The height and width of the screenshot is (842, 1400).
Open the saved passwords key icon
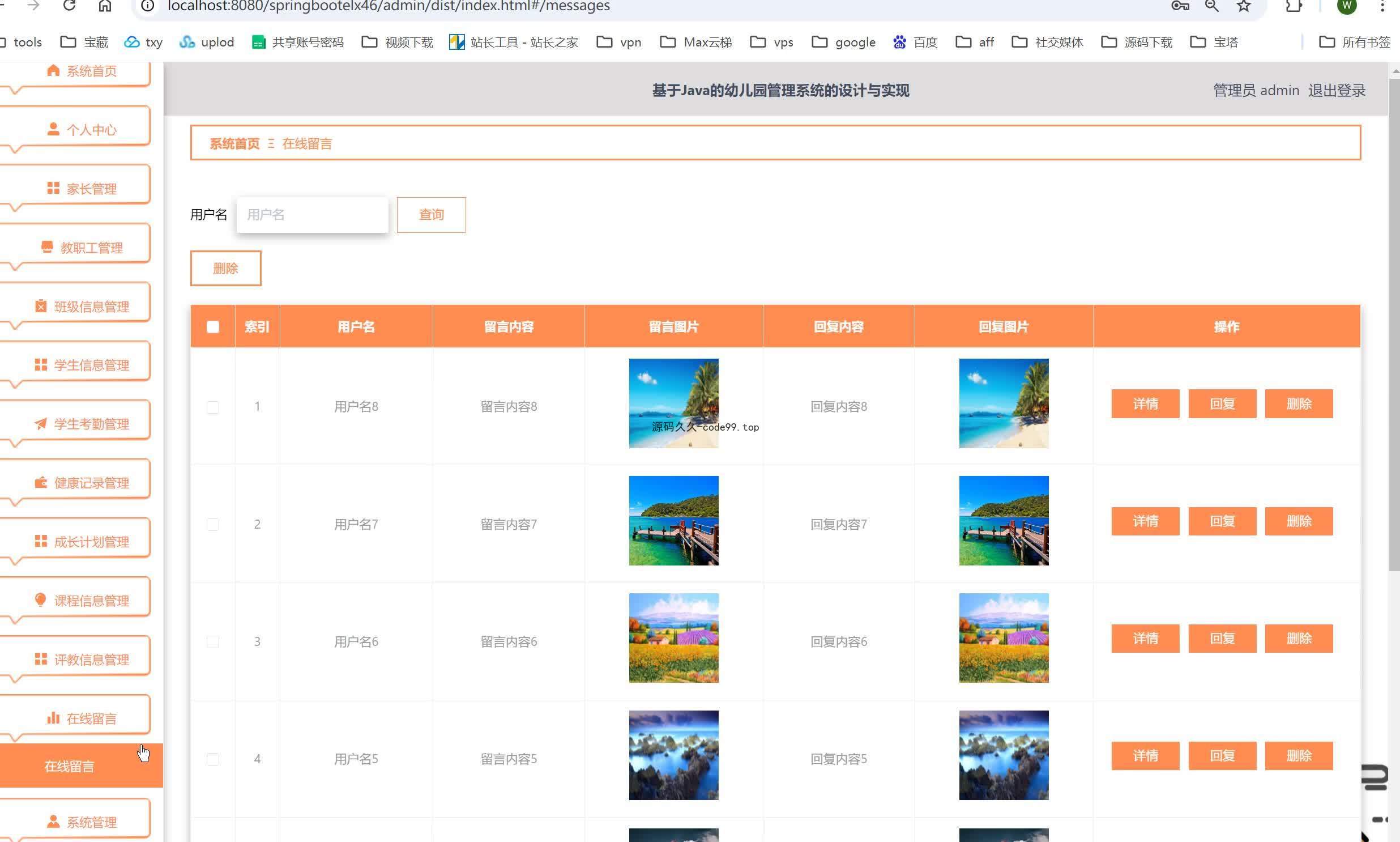(x=1180, y=6)
